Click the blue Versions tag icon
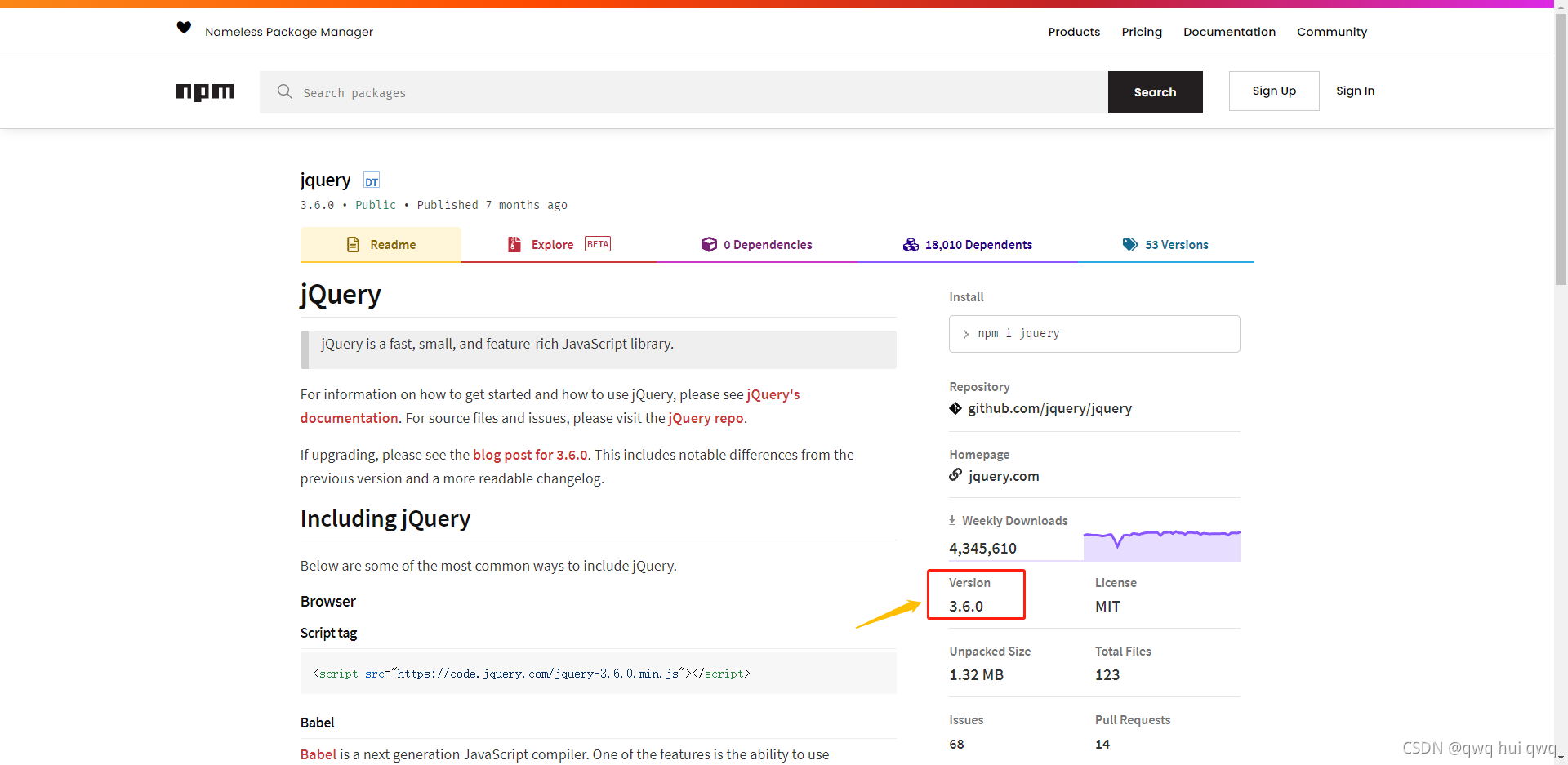This screenshot has width=1568, height=765. pyautogui.click(x=1130, y=244)
